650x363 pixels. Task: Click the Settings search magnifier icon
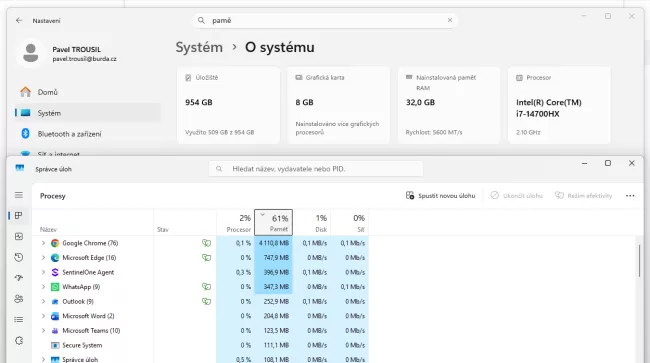tap(201, 20)
